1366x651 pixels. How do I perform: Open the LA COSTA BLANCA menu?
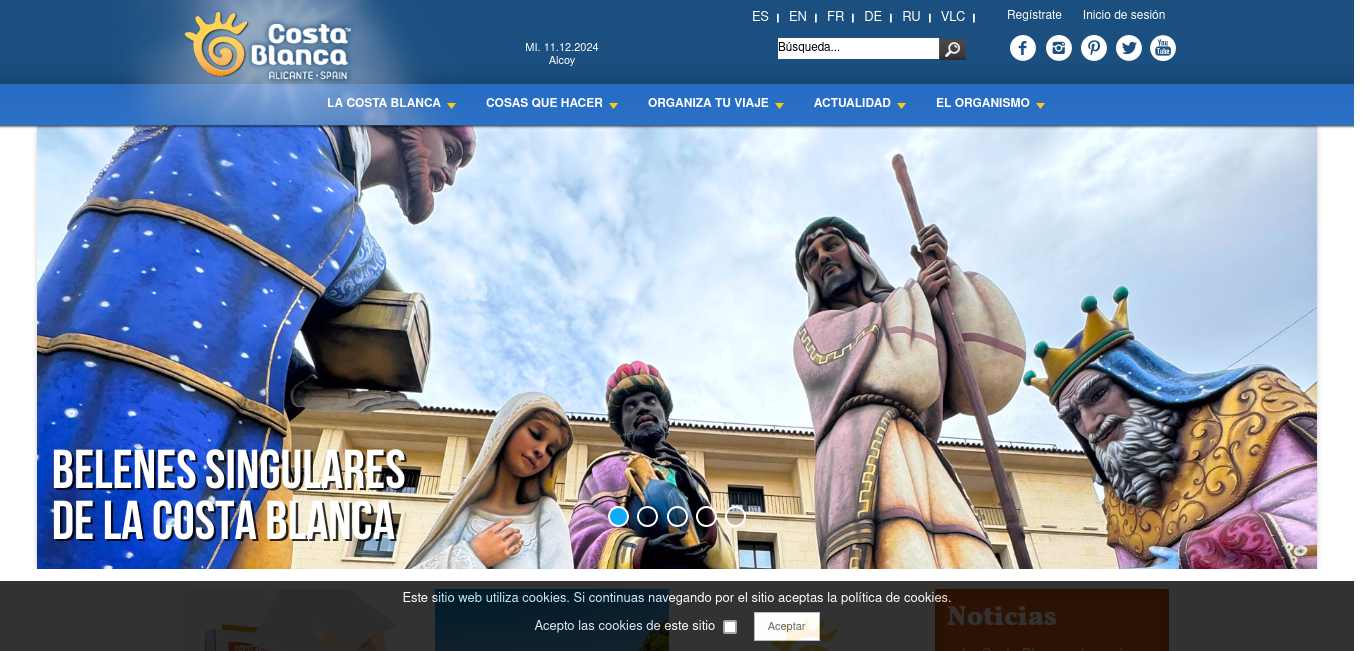point(384,103)
